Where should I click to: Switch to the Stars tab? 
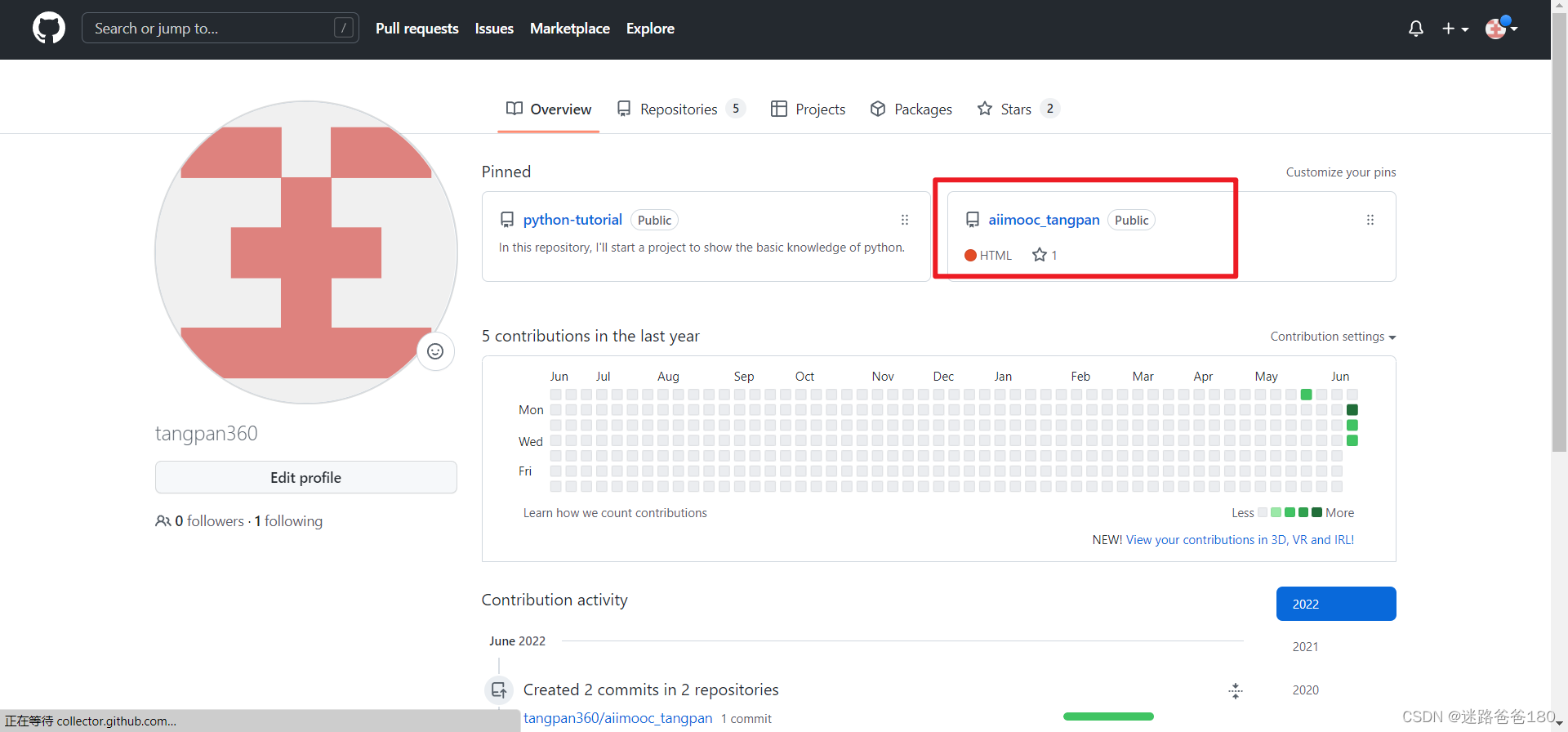(x=1018, y=109)
